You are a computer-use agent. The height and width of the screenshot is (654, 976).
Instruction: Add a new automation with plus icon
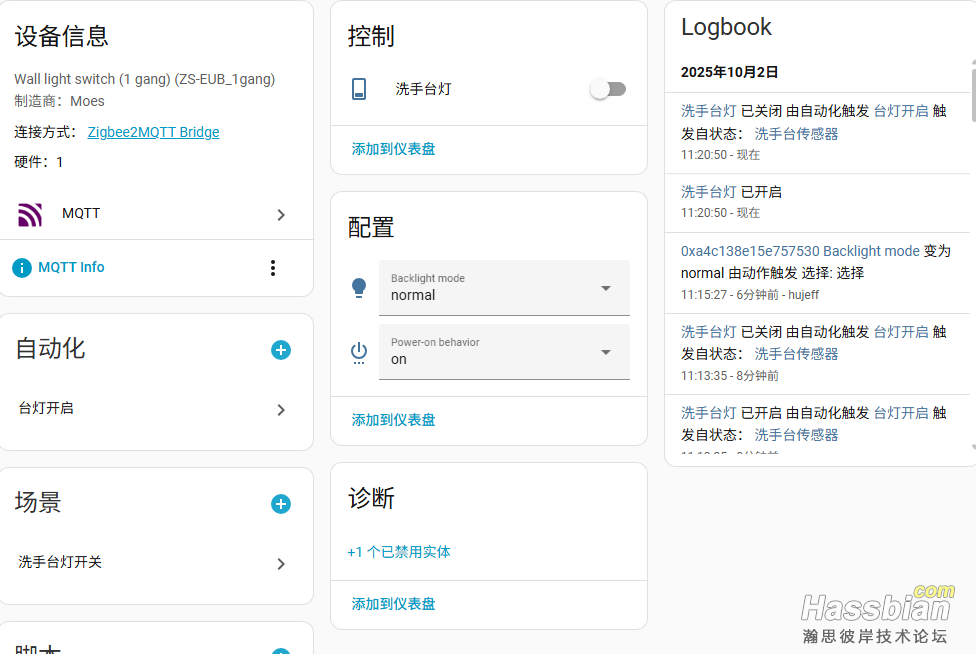[x=281, y=350]
